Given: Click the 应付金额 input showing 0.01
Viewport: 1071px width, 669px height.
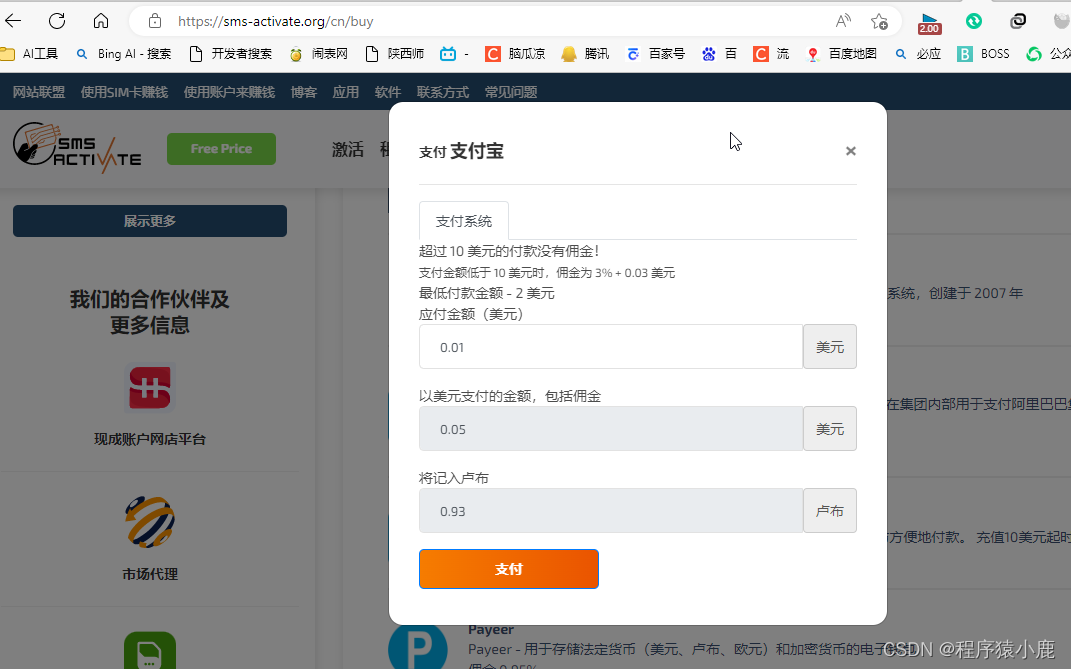Looking at the screenshot, I should pyautogui.click(x=611, y=346).
